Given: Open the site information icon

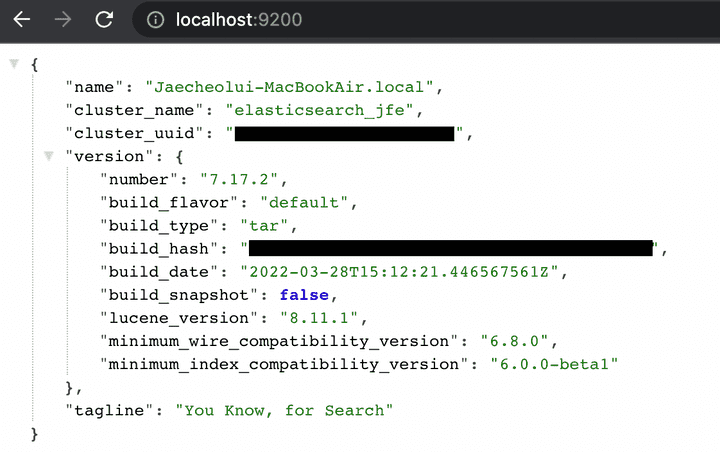Looking at the screenshot, I should click(155, 20).
